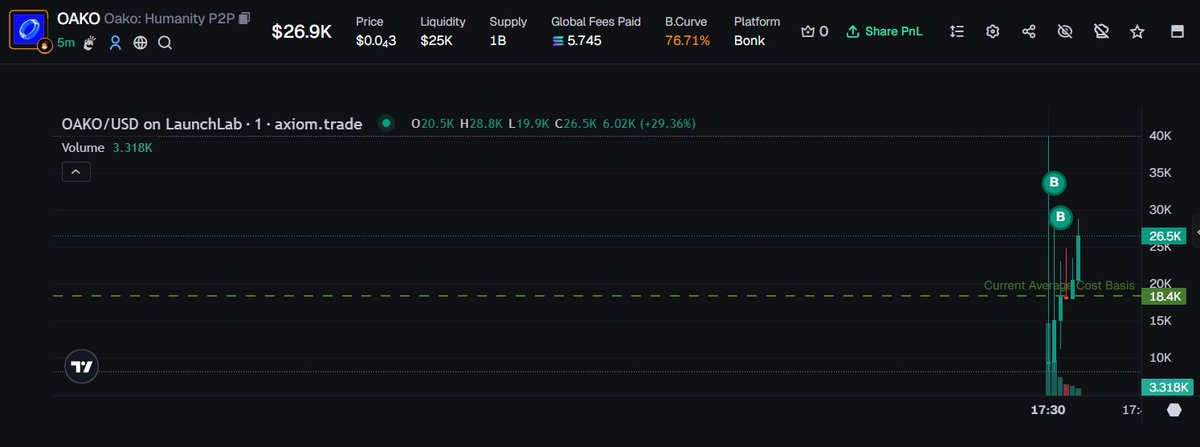Click the OAKO ticker name
Viewport: 1200px width, 447px height.
click(78, 19)
